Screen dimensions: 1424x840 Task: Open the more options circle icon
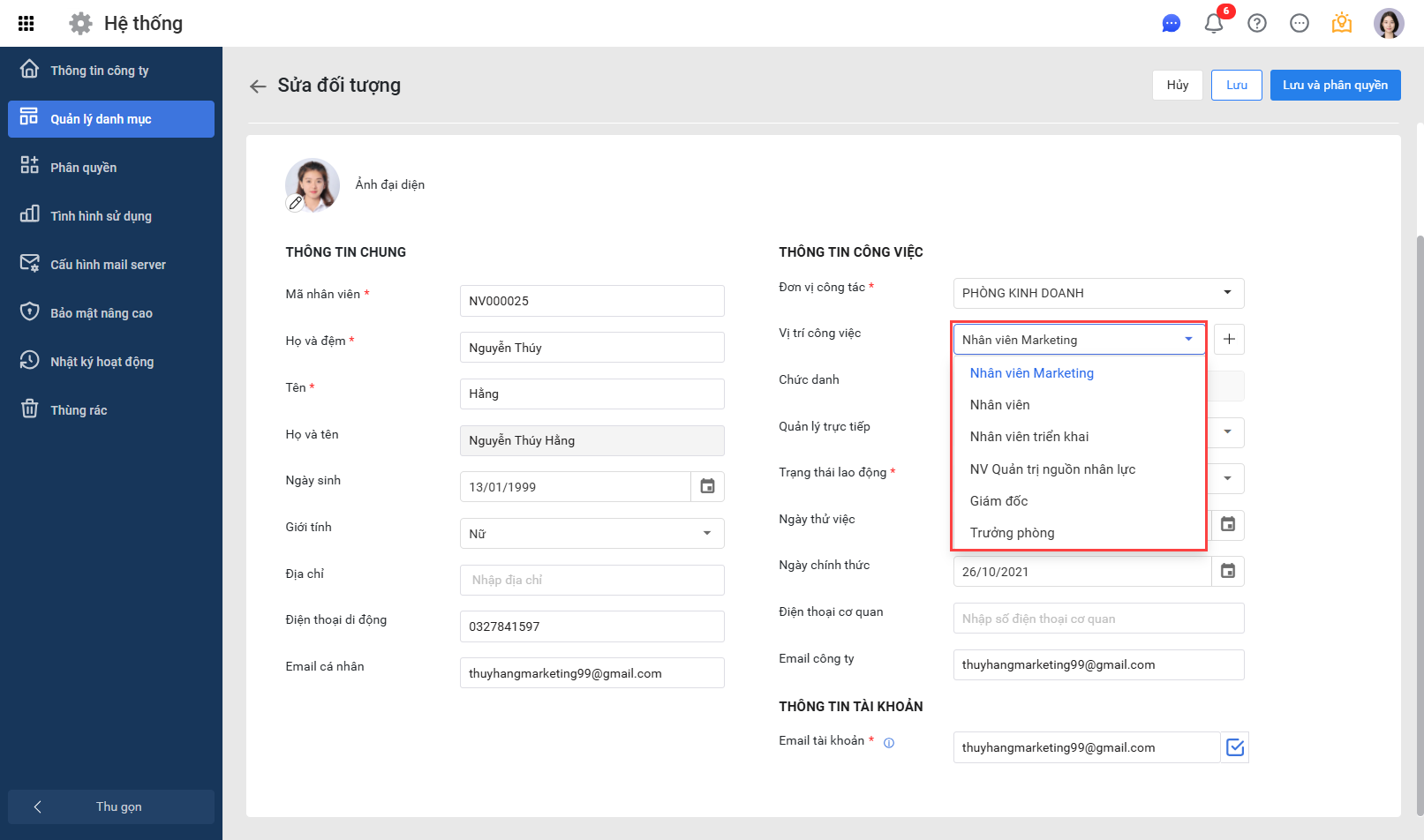pos(1300,24)
